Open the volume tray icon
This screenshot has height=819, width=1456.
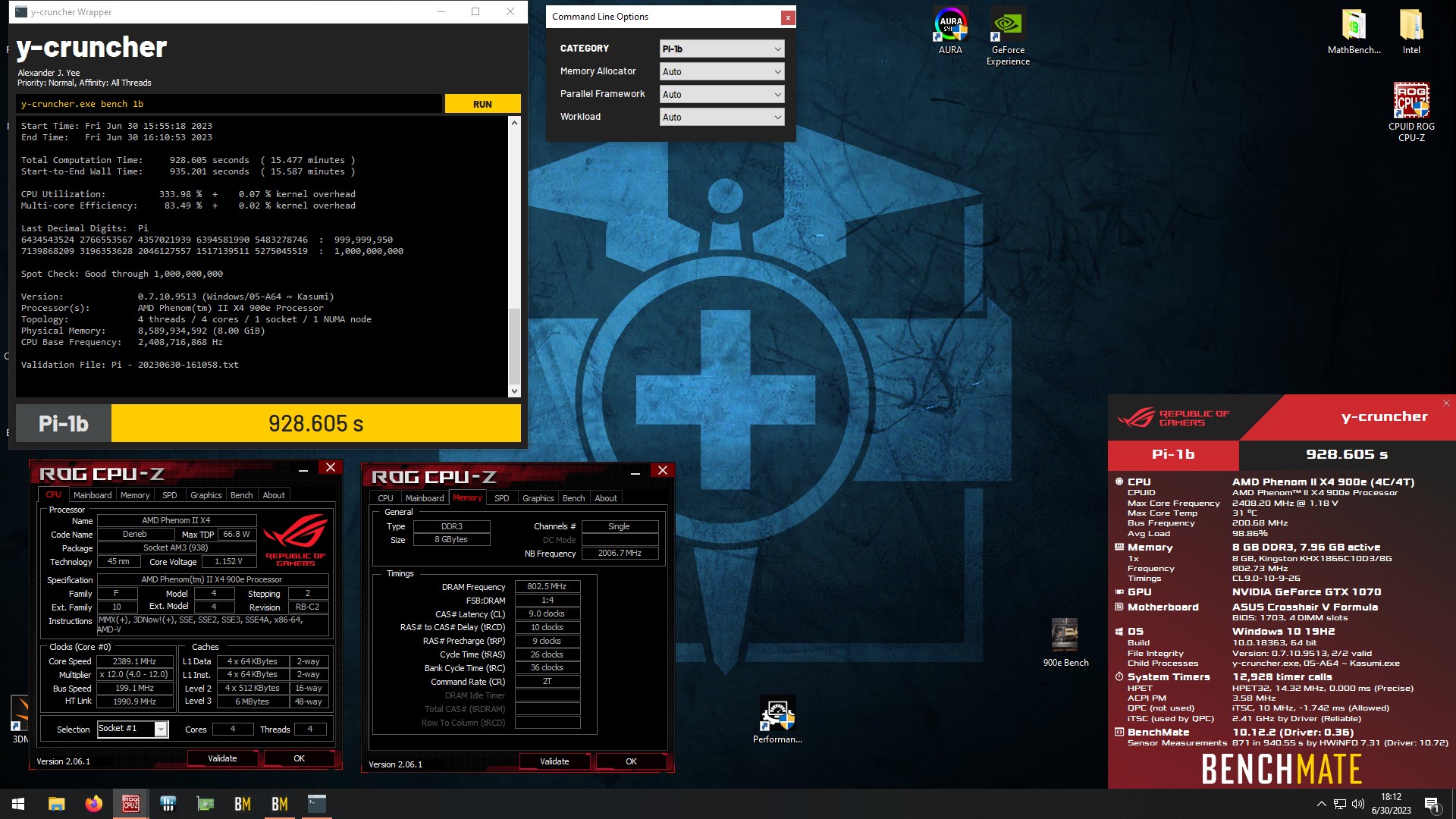click(x=1358, y=804)
